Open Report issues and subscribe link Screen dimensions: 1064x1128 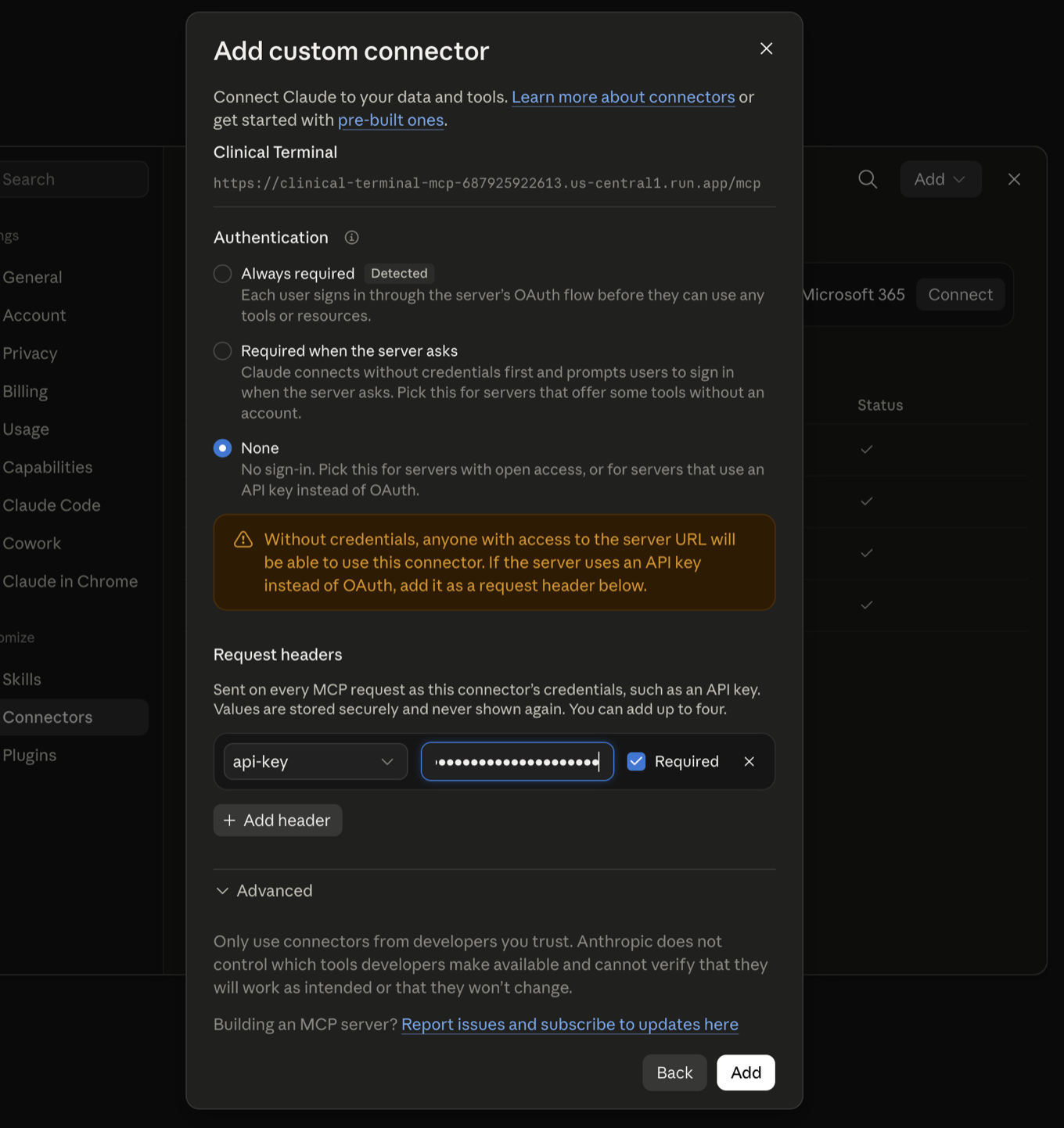pos(570,1025)
